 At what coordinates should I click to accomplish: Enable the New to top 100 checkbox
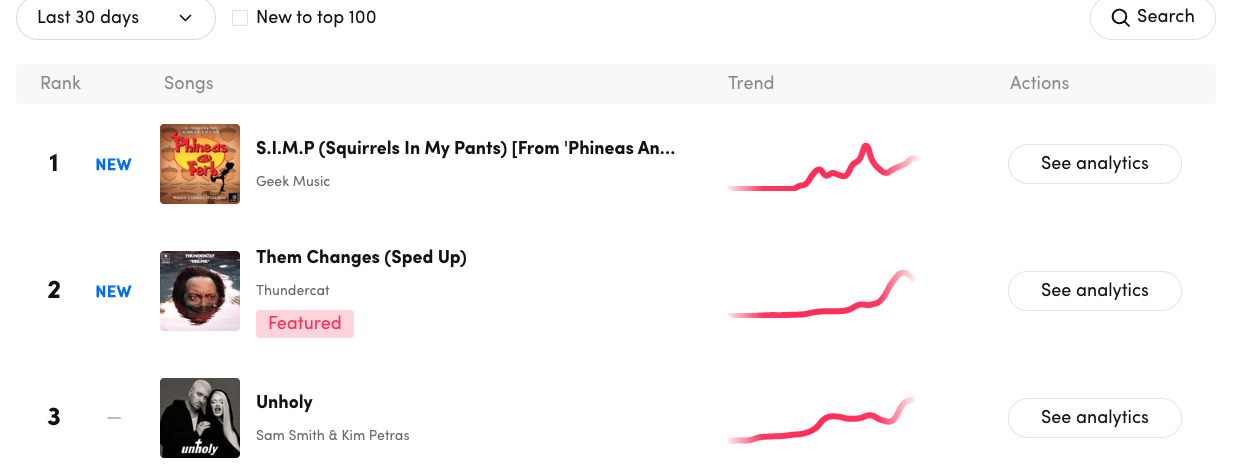tap(240, 18)
